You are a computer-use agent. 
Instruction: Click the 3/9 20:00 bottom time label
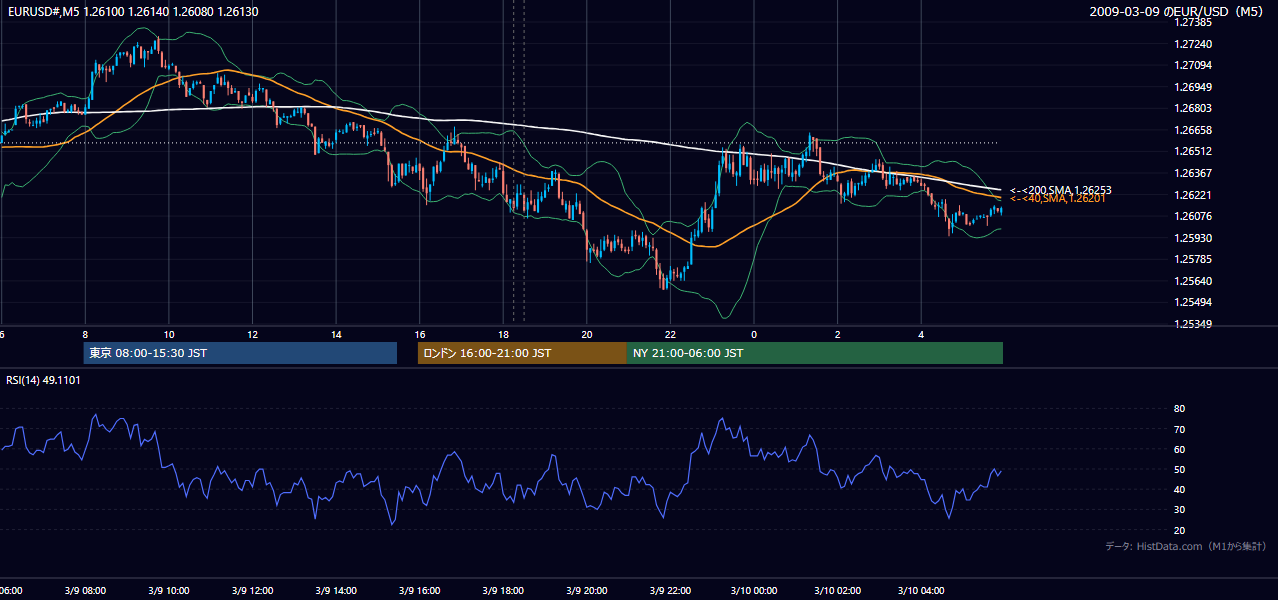click(587, 590)
